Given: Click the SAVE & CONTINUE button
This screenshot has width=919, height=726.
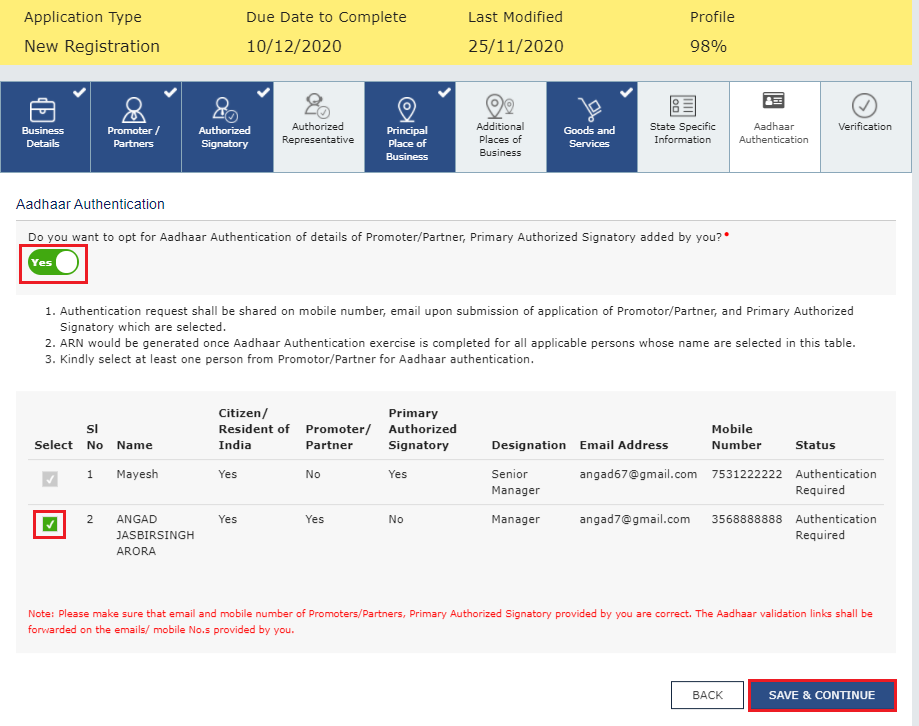Looking at the screenshot, I should 821,694.
